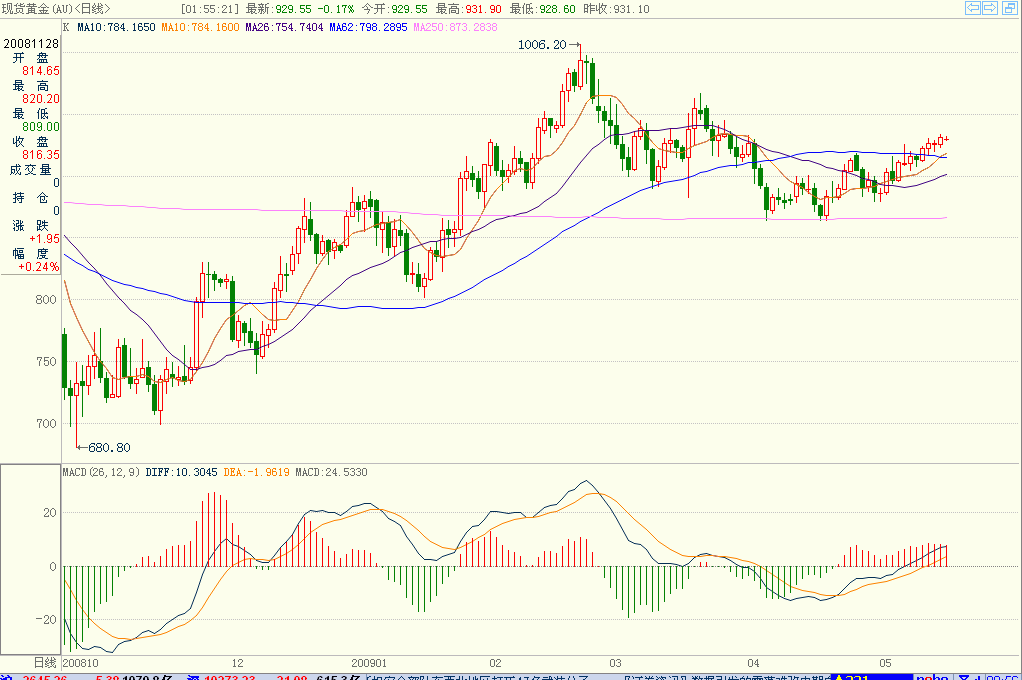
Task: Click the MA250:873.2838 indicator label
Action: pos(455,27)
